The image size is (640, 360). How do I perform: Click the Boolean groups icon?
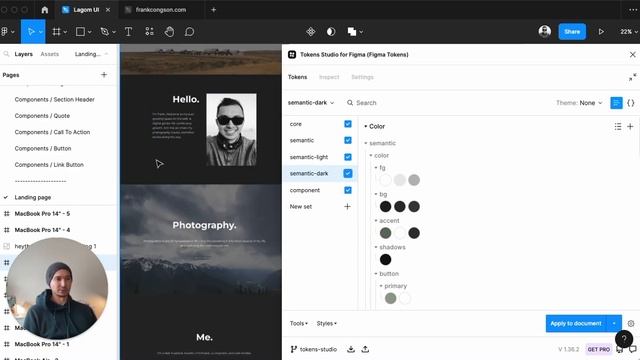click(x=352, y=31)
